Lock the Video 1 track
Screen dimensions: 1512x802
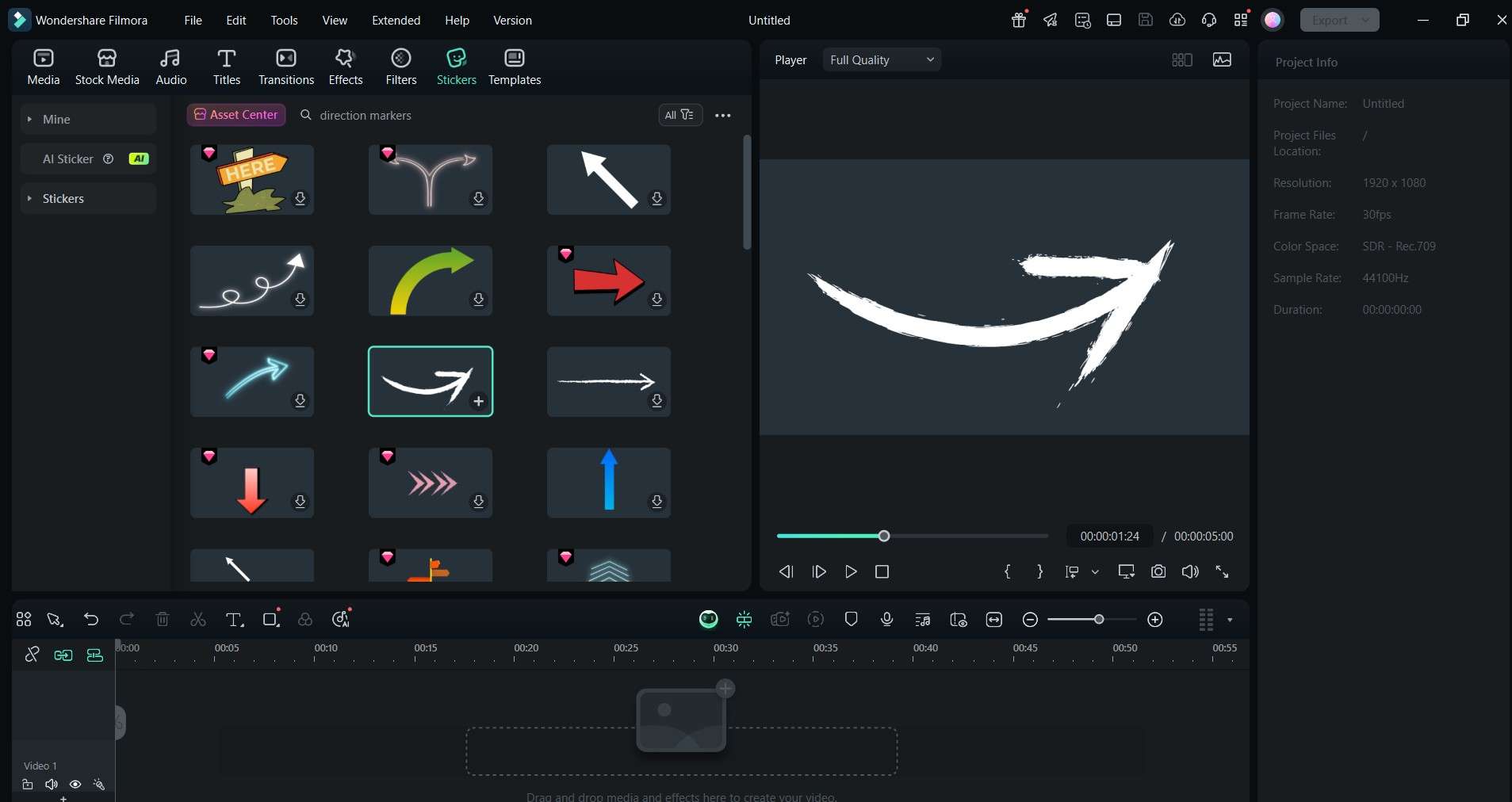(x=27, y=785)
